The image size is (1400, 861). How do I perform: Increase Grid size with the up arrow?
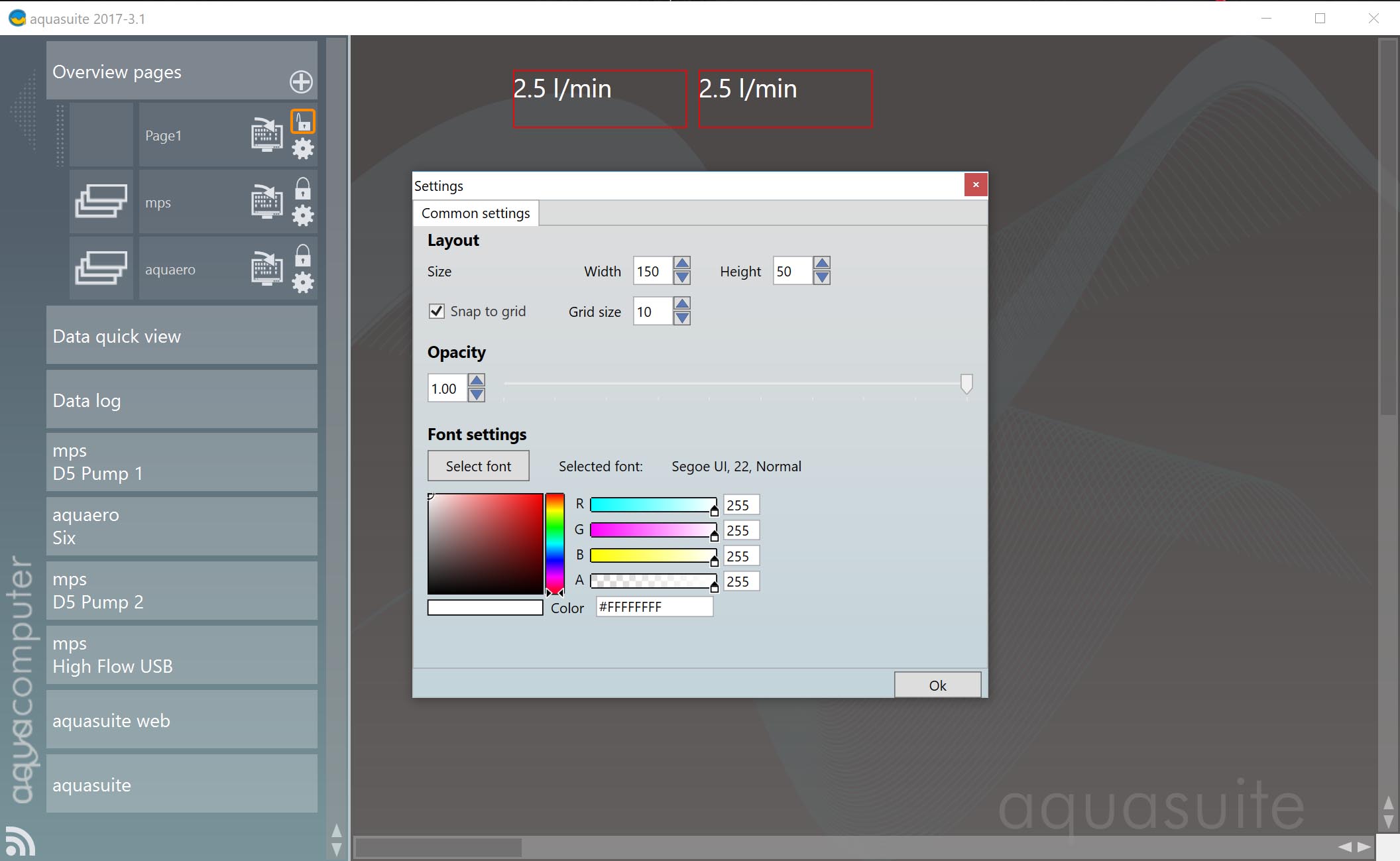coord(681,304)
